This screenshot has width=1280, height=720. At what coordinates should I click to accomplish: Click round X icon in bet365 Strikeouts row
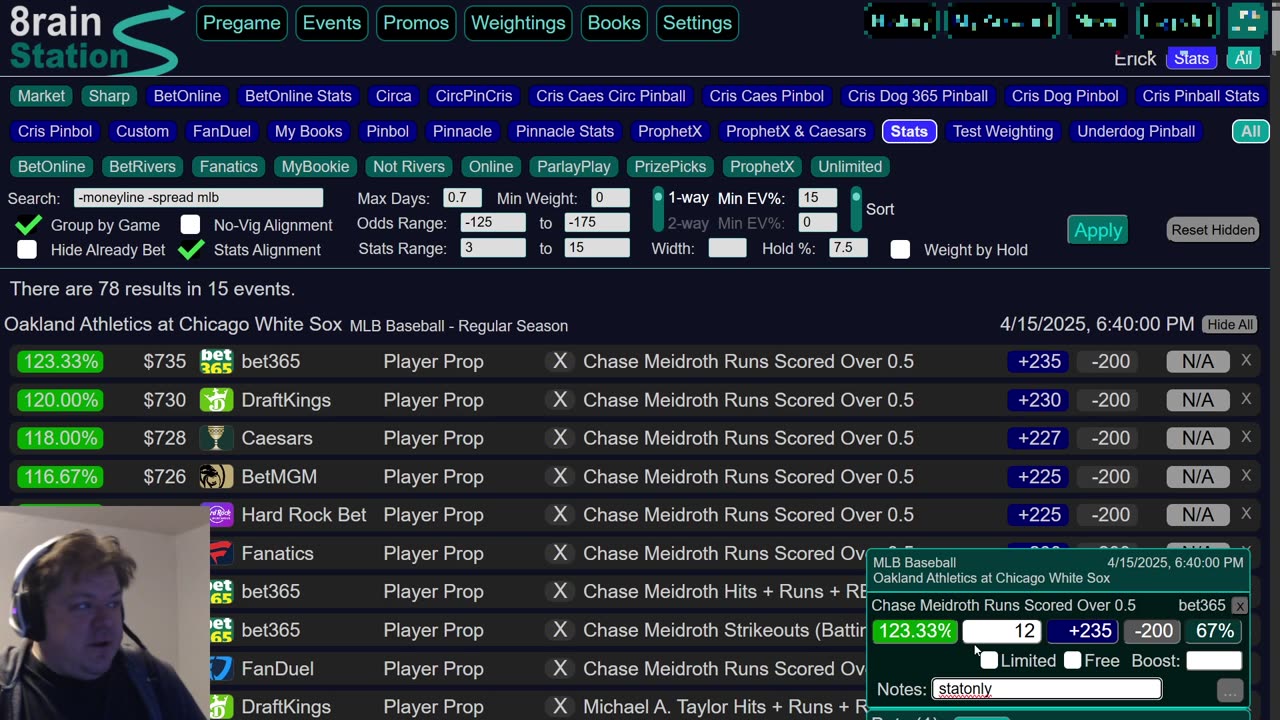560,630
